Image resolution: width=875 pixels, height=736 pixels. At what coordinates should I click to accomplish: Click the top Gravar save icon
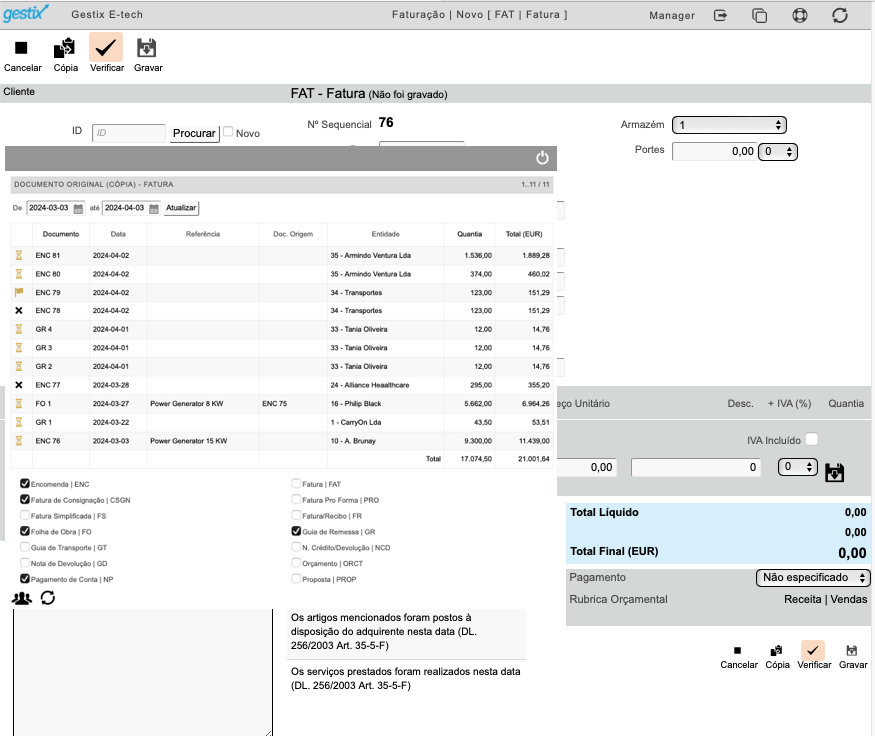pos(147,48)
